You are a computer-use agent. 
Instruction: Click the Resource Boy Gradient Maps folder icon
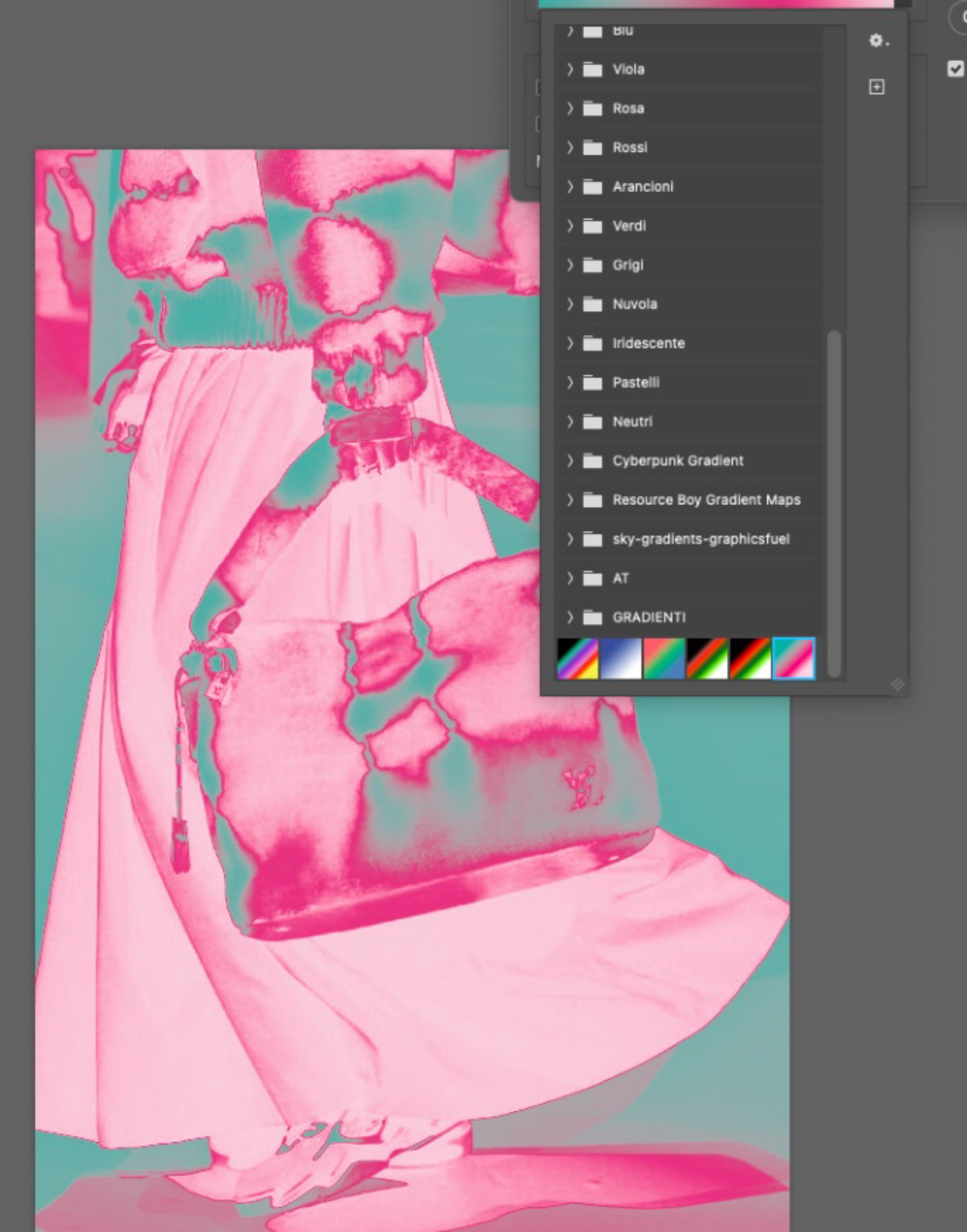tap(592, 500)
